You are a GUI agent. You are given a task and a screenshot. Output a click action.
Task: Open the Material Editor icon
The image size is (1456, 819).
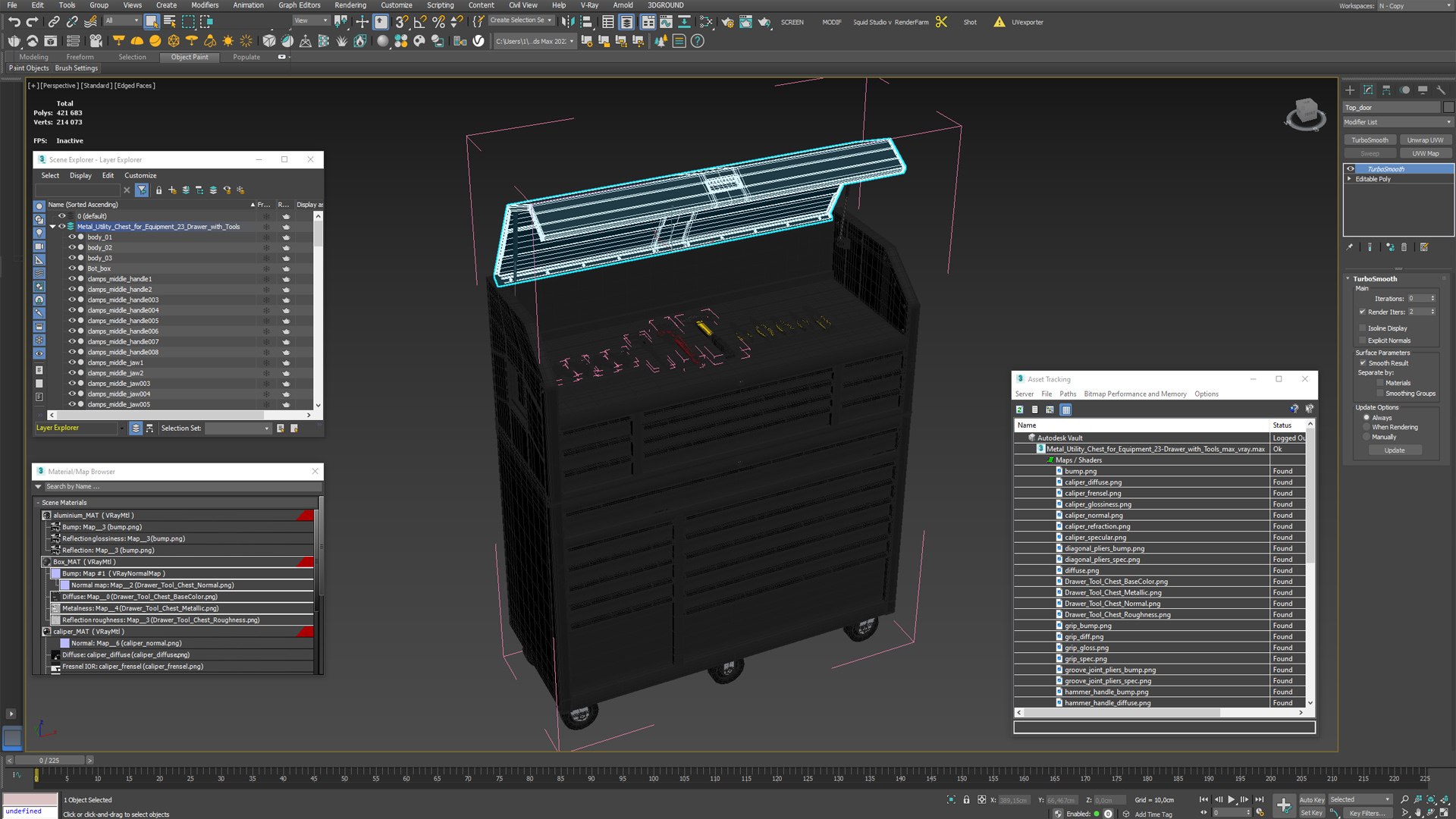point(706,22)
